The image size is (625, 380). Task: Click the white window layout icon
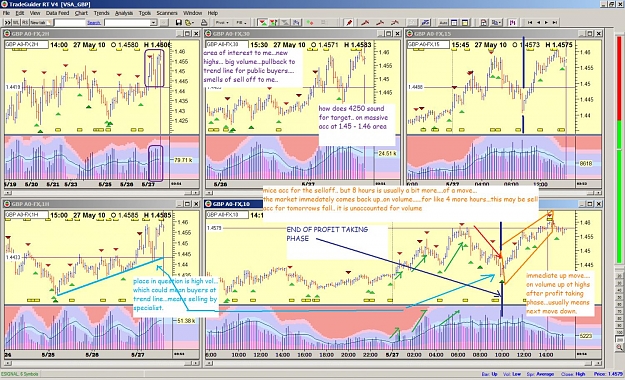pos(454,23)
